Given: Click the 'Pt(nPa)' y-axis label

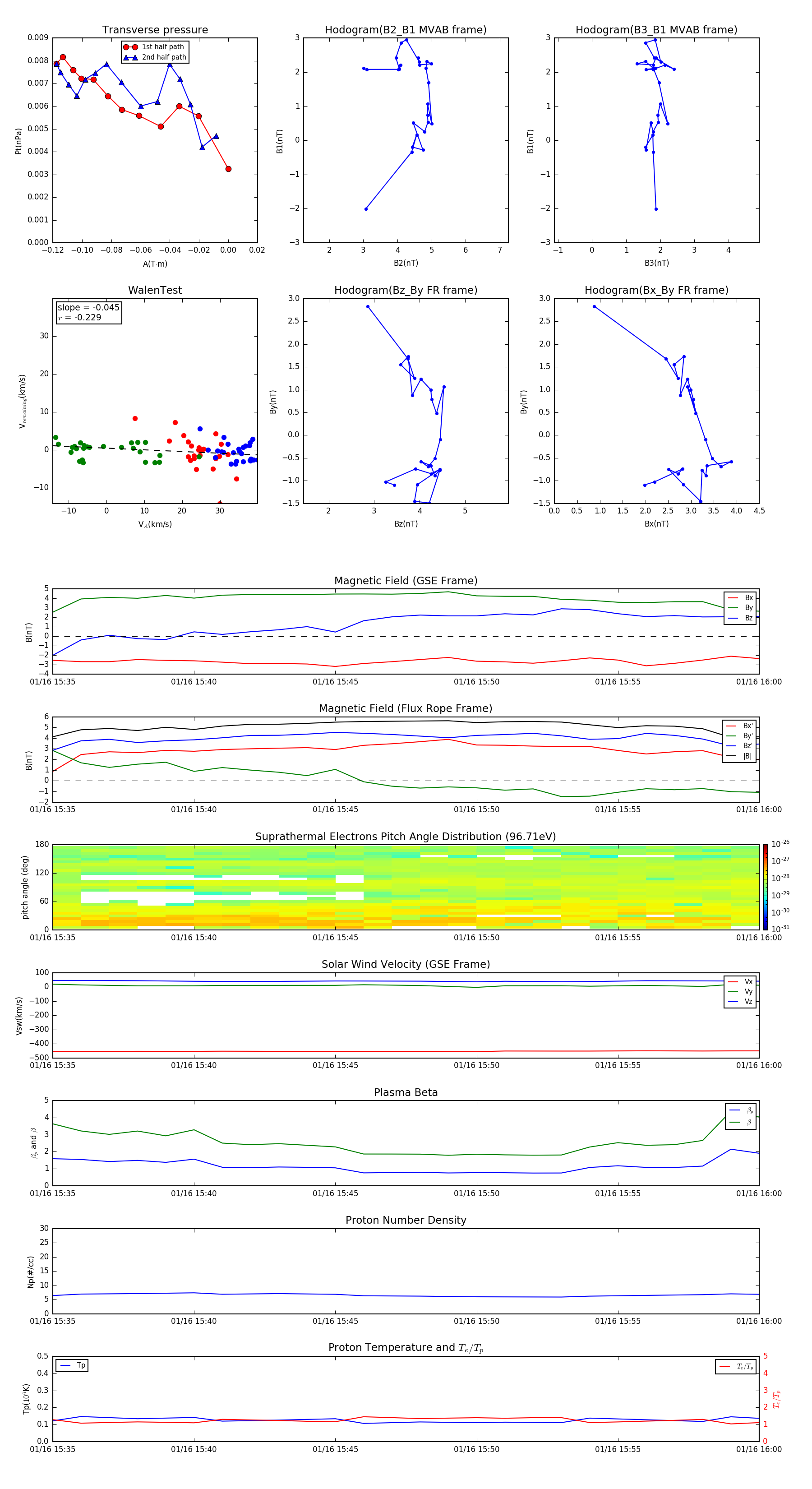Looking at the screenshot, I should [x=18, y=141].
